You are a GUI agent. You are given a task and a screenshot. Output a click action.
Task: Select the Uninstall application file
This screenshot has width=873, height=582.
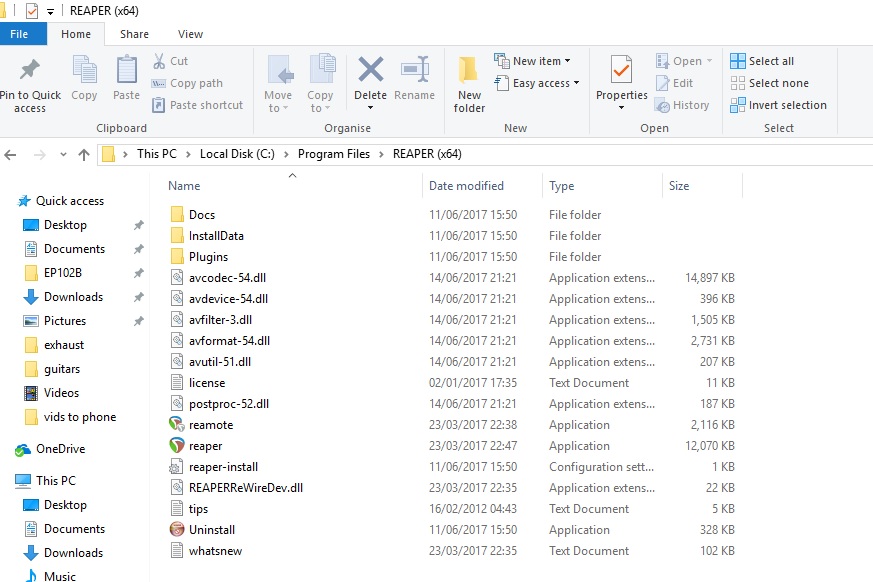tap(211, 530)
